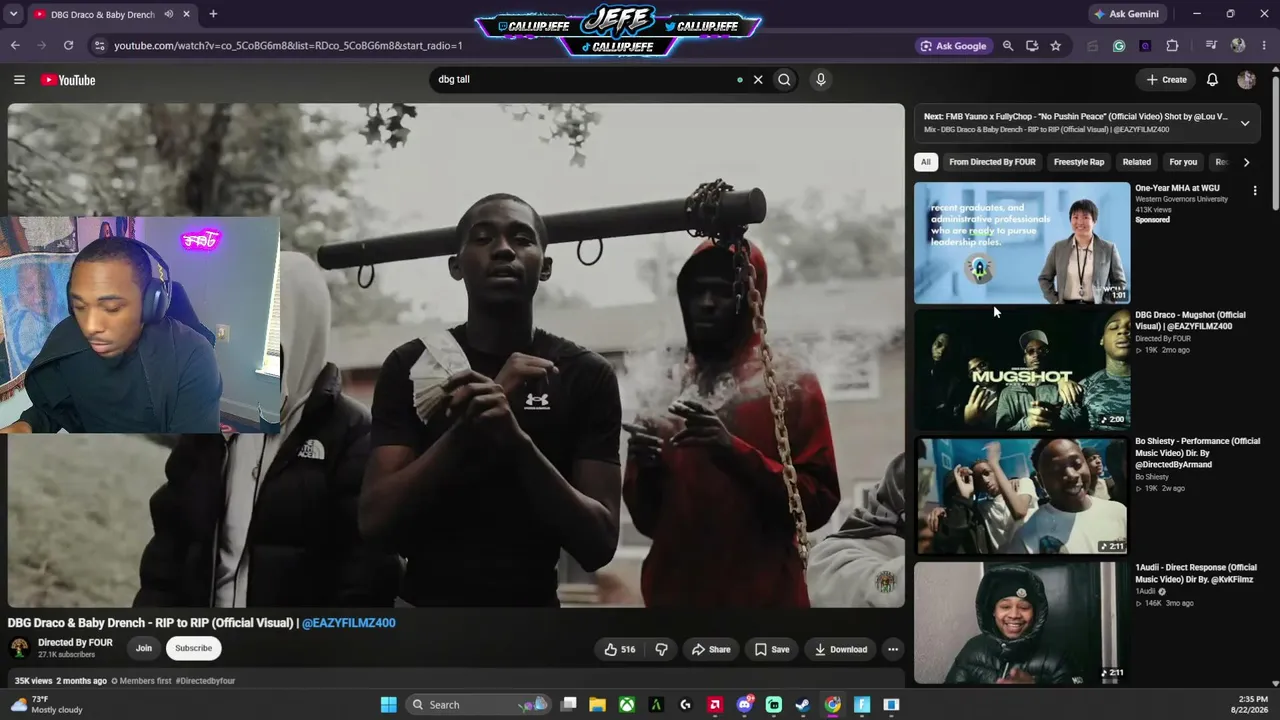Open the Chrome extensions puzzle menu
1280x720 pixels.
click(1172, 45)
